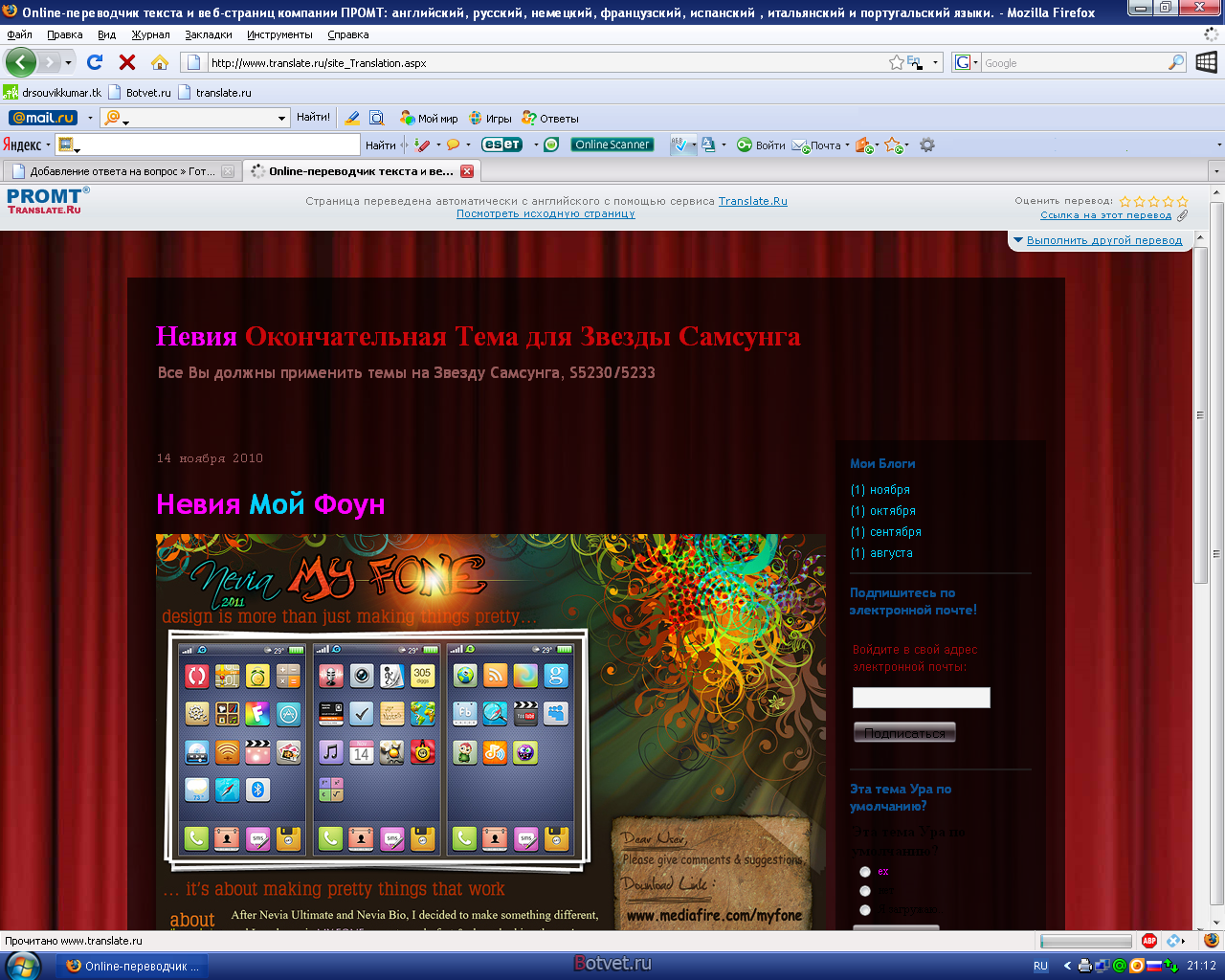Screen dimensions: 1225x980
Task: Open the Windows Start button
Action: (x=22, y=966)
